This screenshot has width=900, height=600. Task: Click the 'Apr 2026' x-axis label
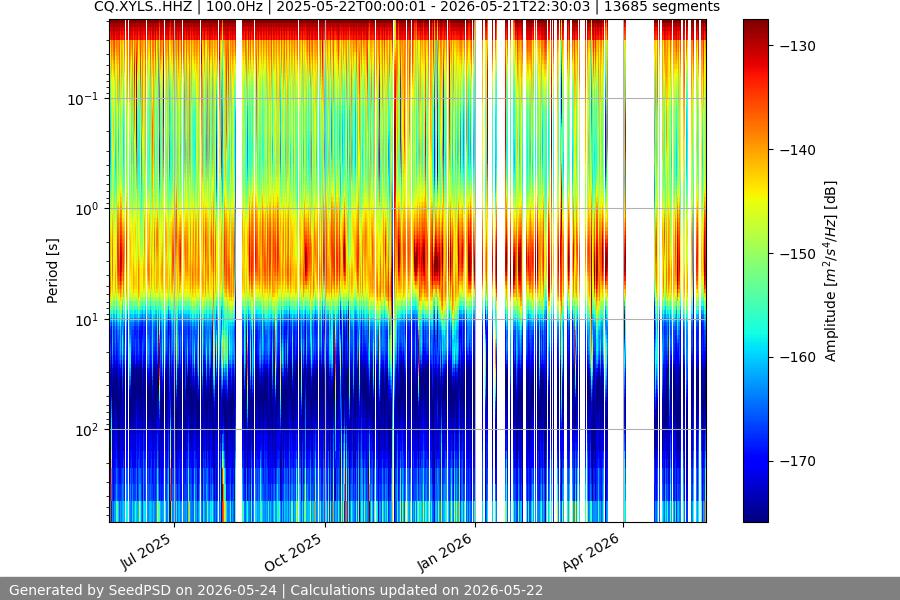click(x=592, y=552)
